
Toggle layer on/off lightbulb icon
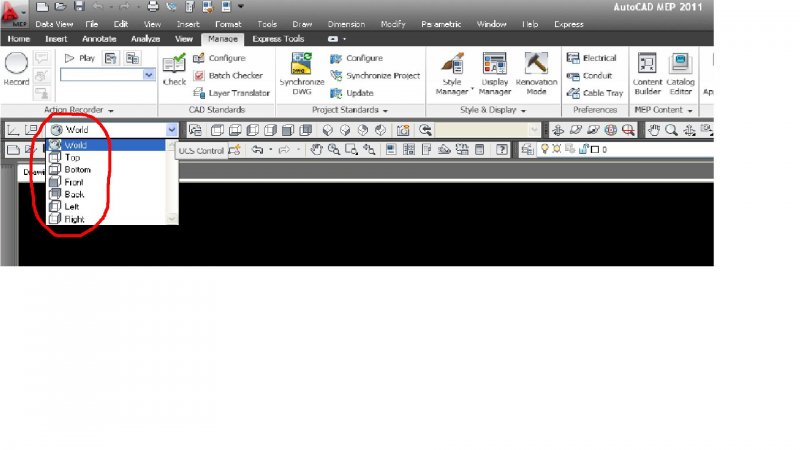click(x=545, y=149)
